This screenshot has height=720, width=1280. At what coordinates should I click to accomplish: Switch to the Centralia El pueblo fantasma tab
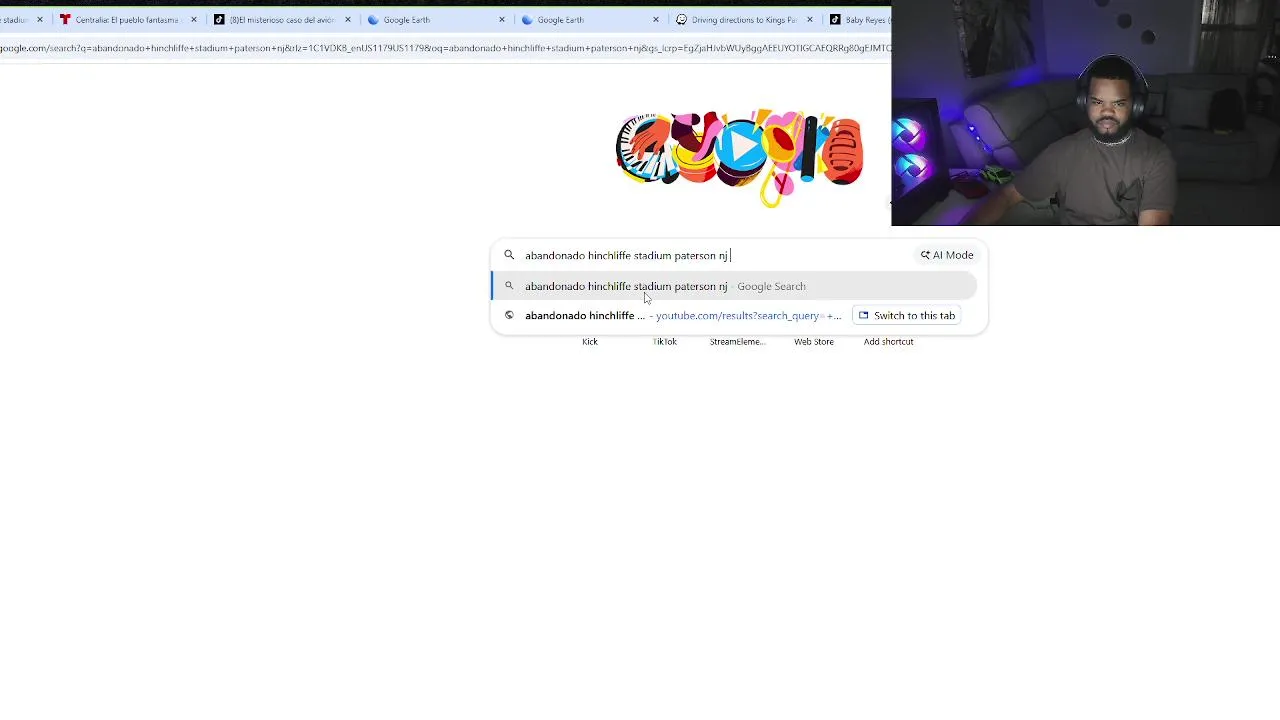pyautogui.click(x=127, y=19)
